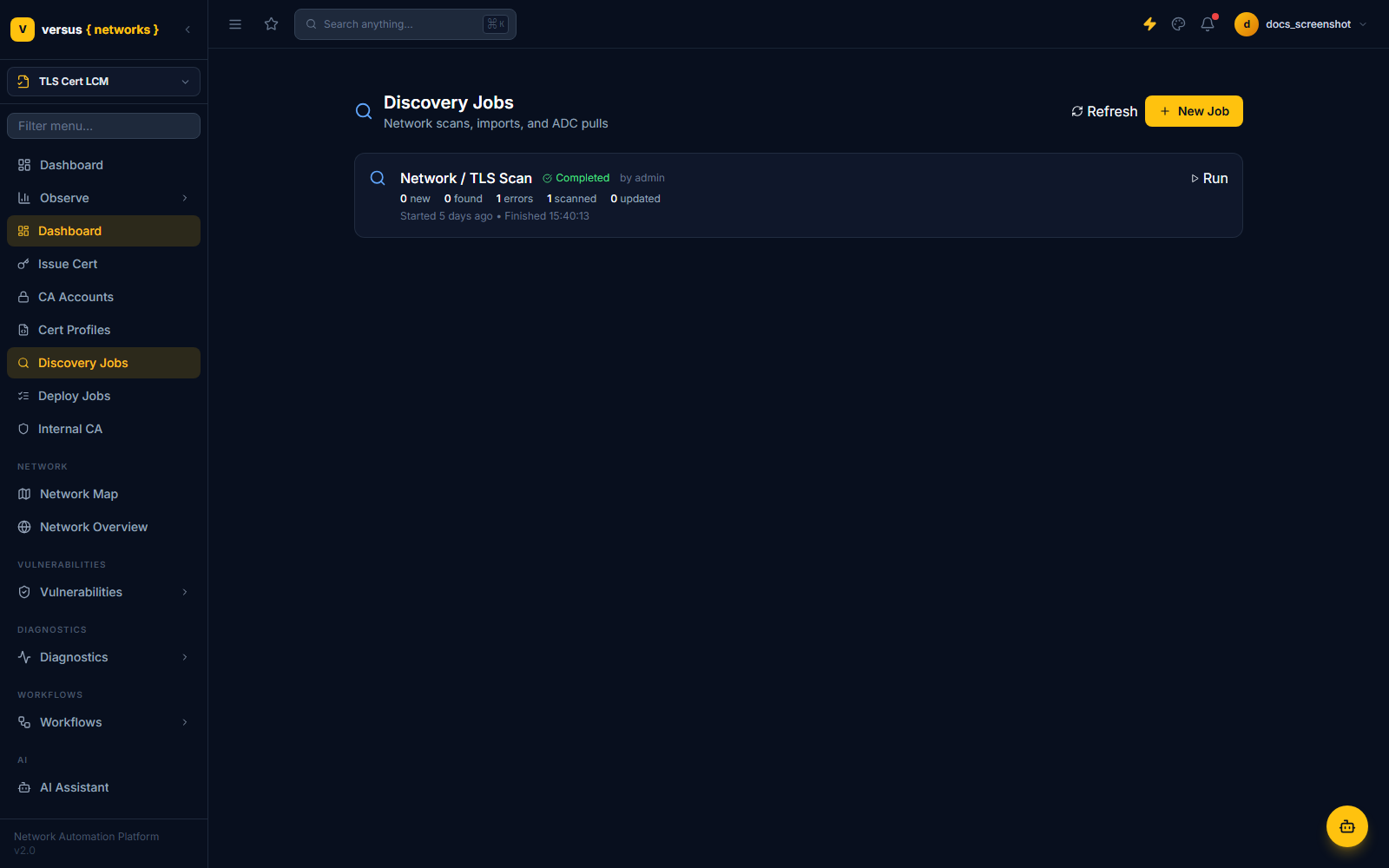Click the versus networks logo
This screenshot has width=1389, height=868.
(85, 30)
